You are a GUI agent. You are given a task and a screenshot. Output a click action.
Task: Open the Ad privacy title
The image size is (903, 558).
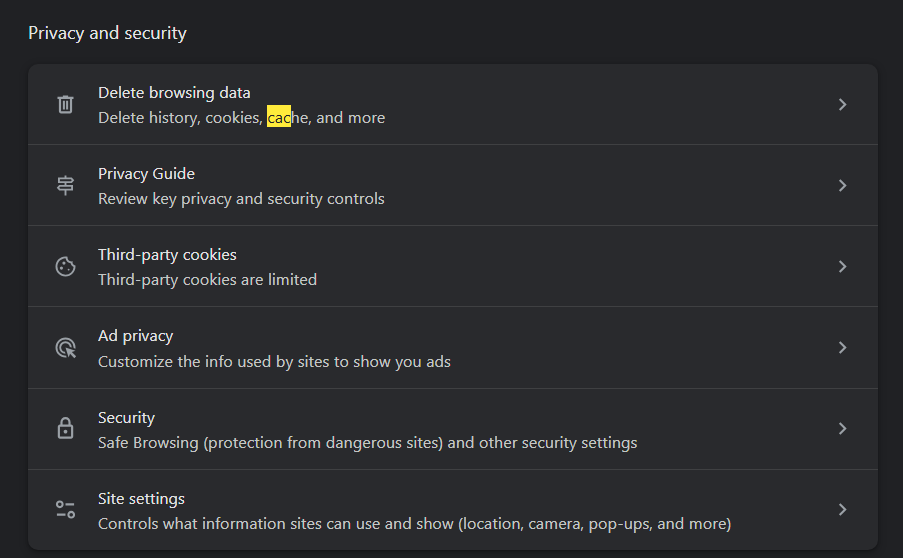pyautogui.click(x=135, y=336)
